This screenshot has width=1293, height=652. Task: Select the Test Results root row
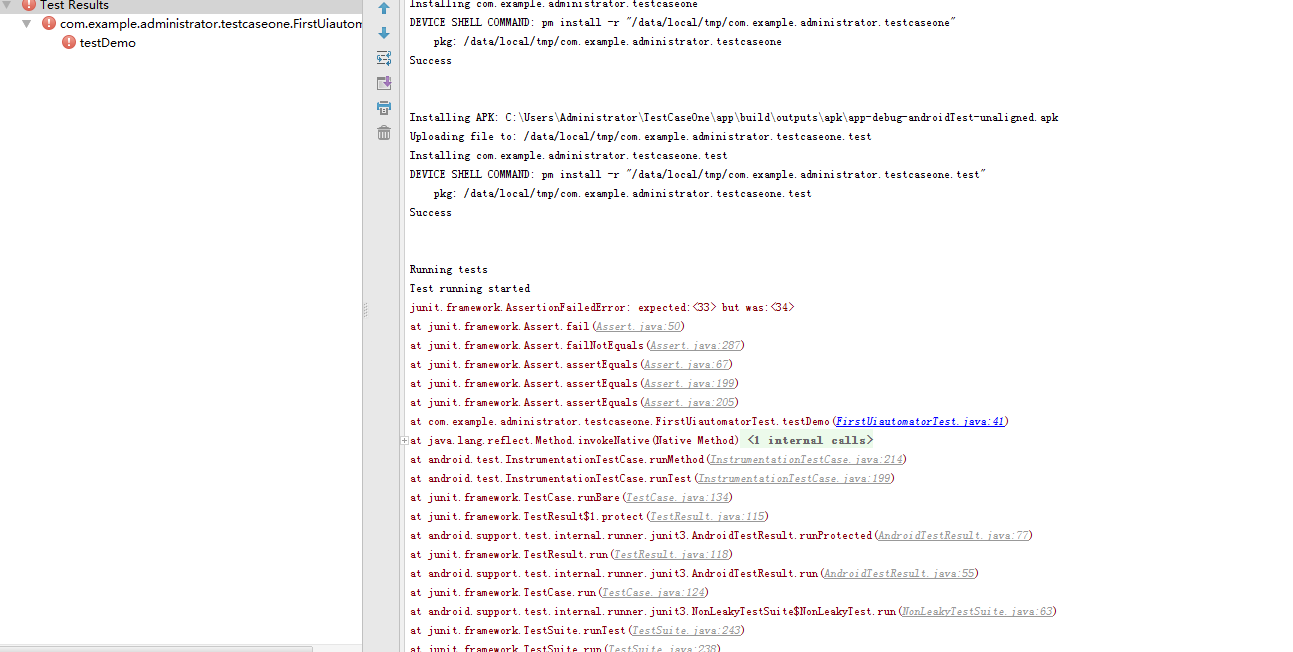[x=181, y=5]
